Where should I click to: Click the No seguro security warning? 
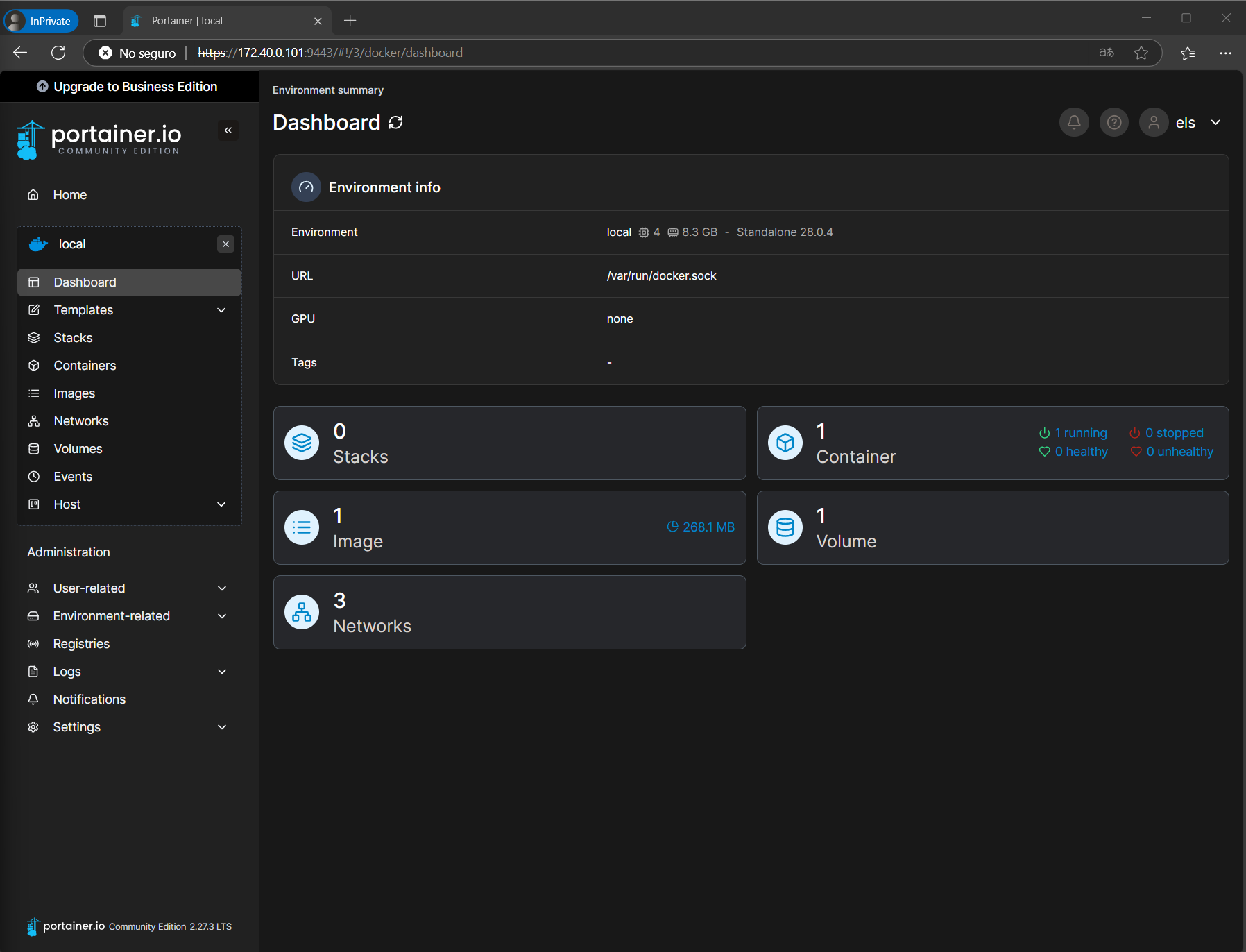click(x=137, y=53)
